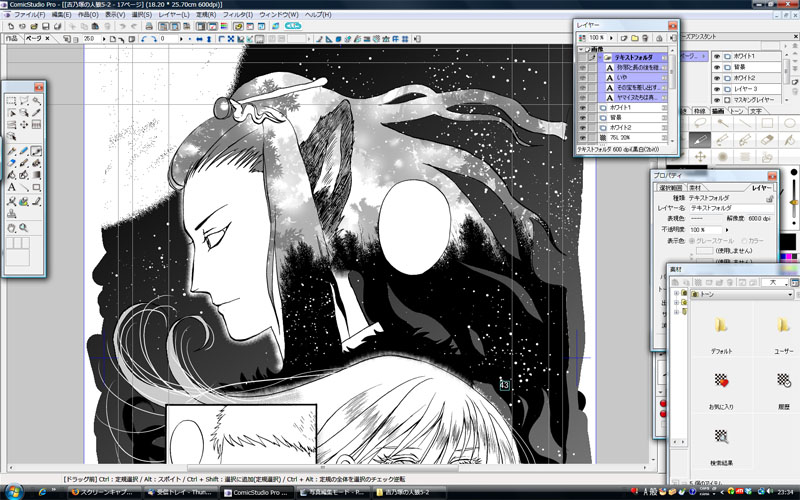800x500 pixels.
Task: Hide マスキングレイヤー in assistant layer list
Action: (x=717, y=100)
